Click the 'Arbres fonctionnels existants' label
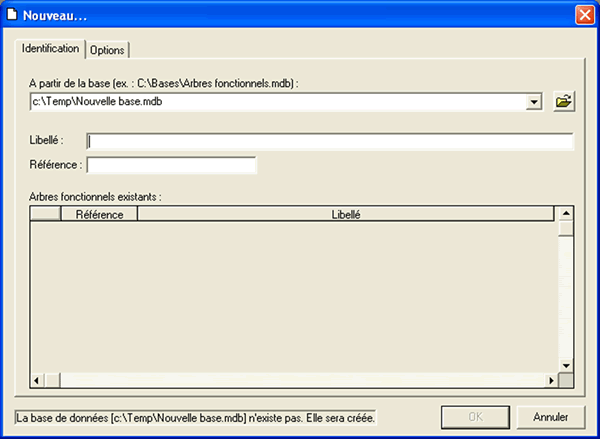This screenshot has height=439, width=600. 95,197
